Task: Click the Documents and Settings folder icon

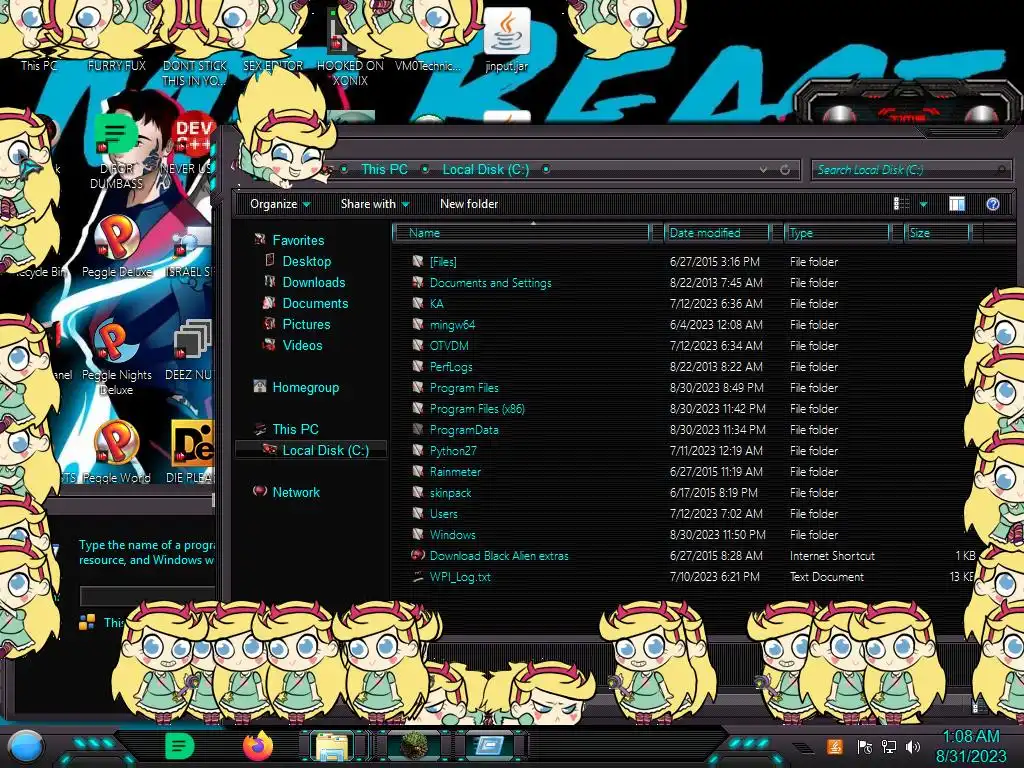Action: [418, 282]
